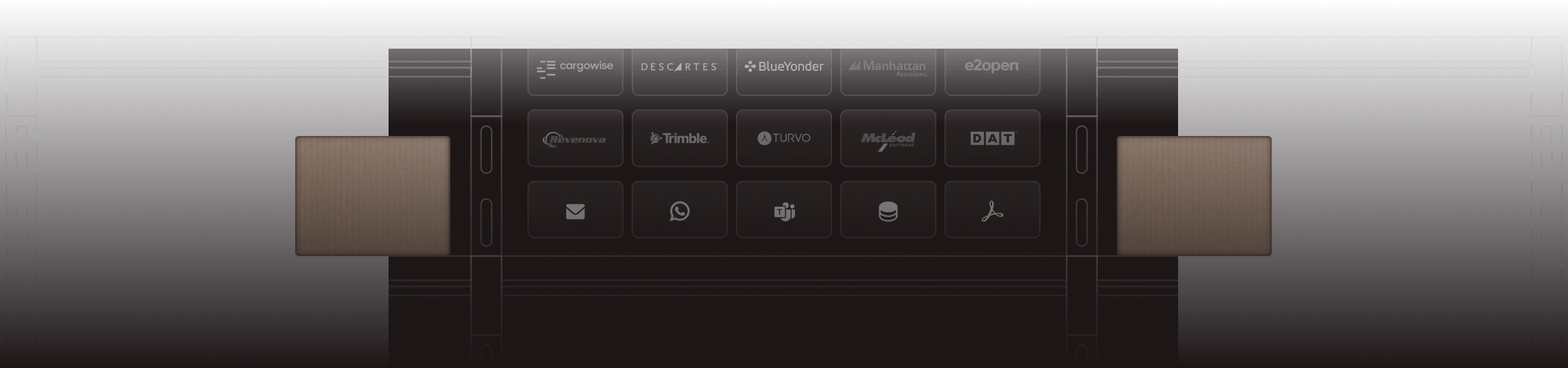
Task: Select the e2open logo tile
Action: (993, 71)
